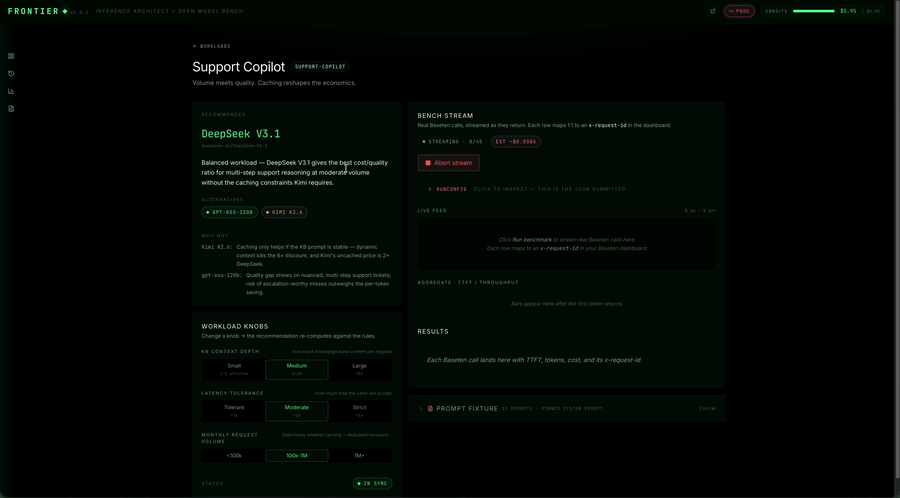Viewport: 900px width, 498px height.
Task: Click the FRONTIER logo
Action: (x=33, y=11)
